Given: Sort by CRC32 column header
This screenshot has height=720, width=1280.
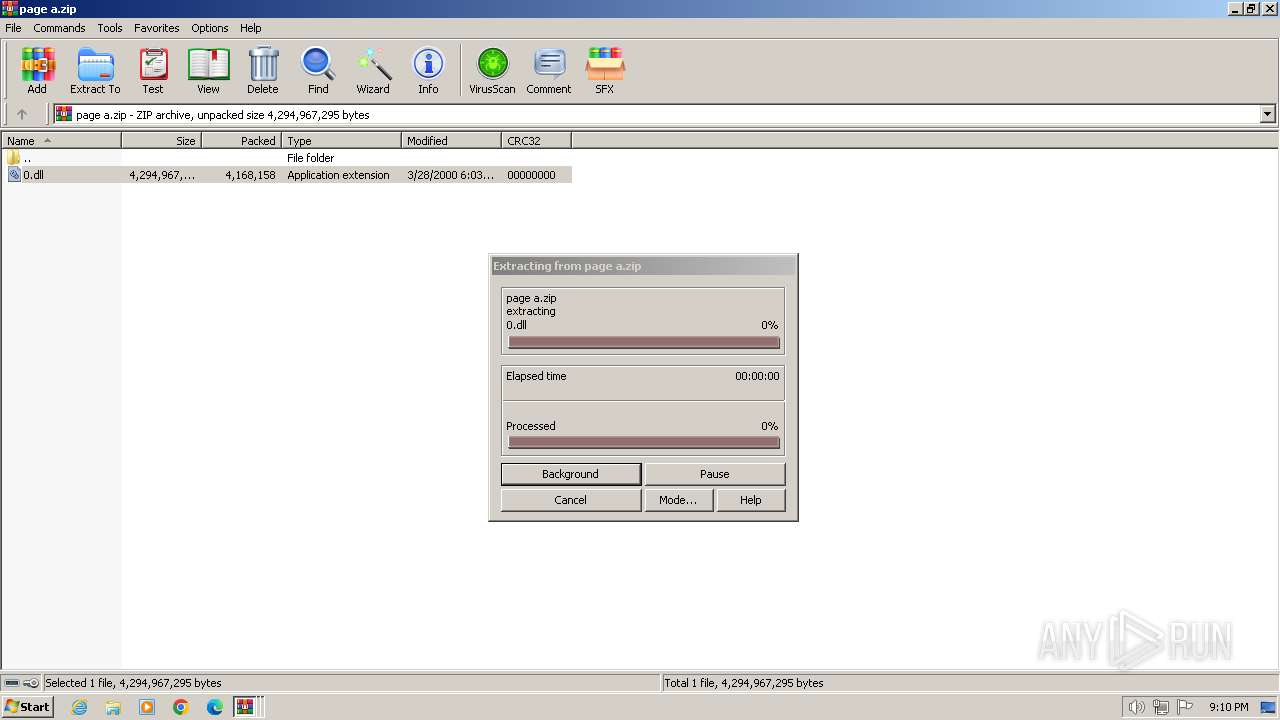Looking at the screenshot, I should pyautogui.click(x=536, y=141).
